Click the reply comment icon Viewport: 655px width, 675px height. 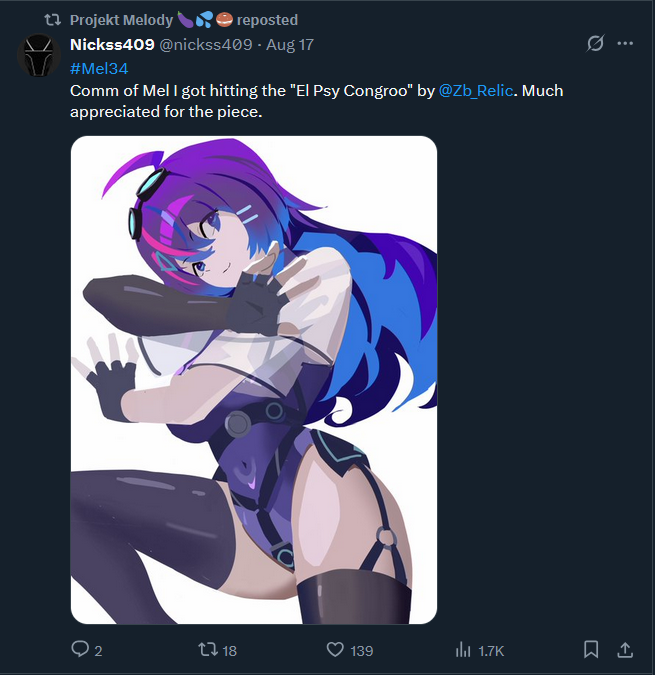80,649
